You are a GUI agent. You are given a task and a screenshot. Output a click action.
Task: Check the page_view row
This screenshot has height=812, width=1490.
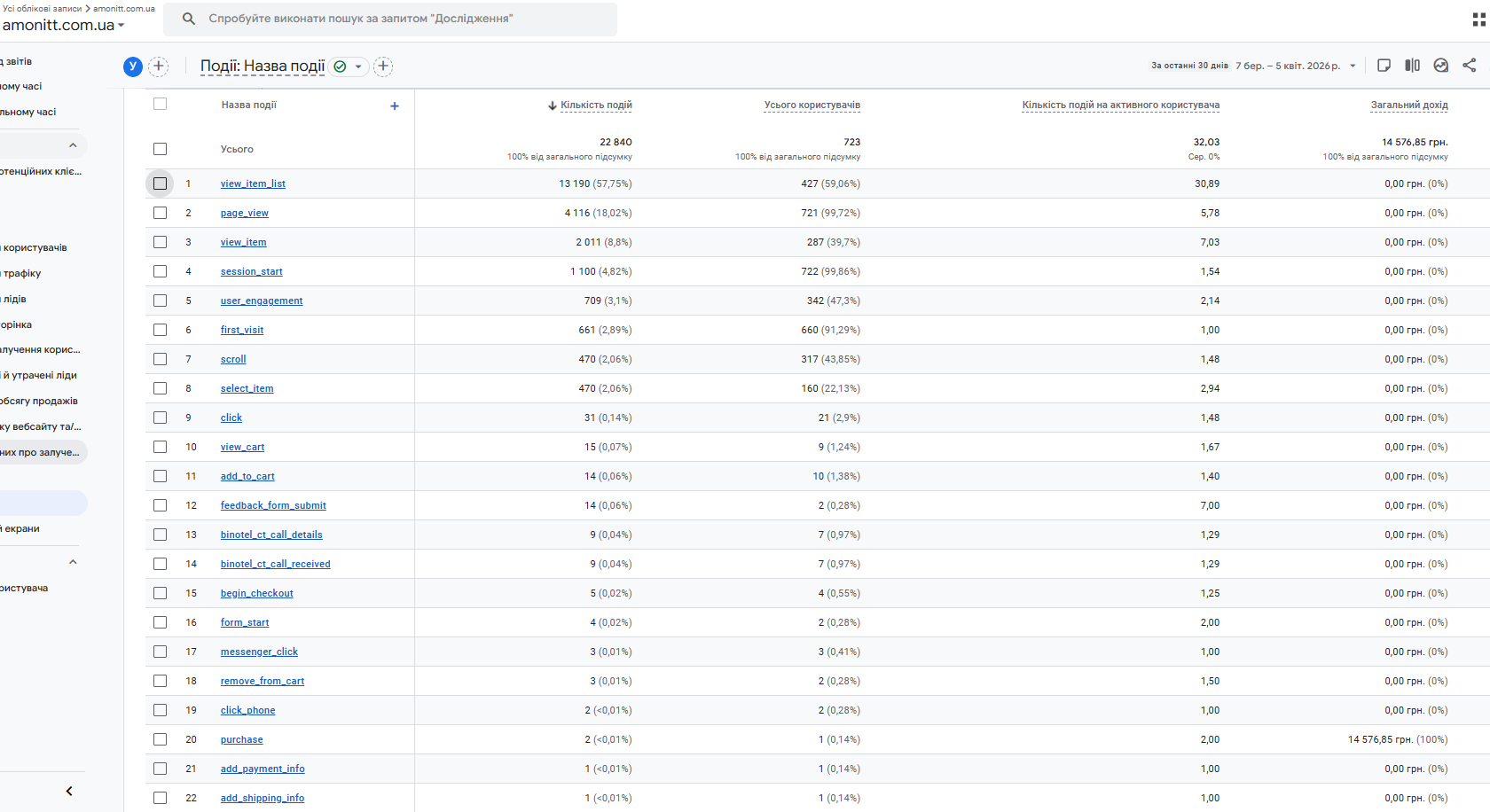coord(160,213)
